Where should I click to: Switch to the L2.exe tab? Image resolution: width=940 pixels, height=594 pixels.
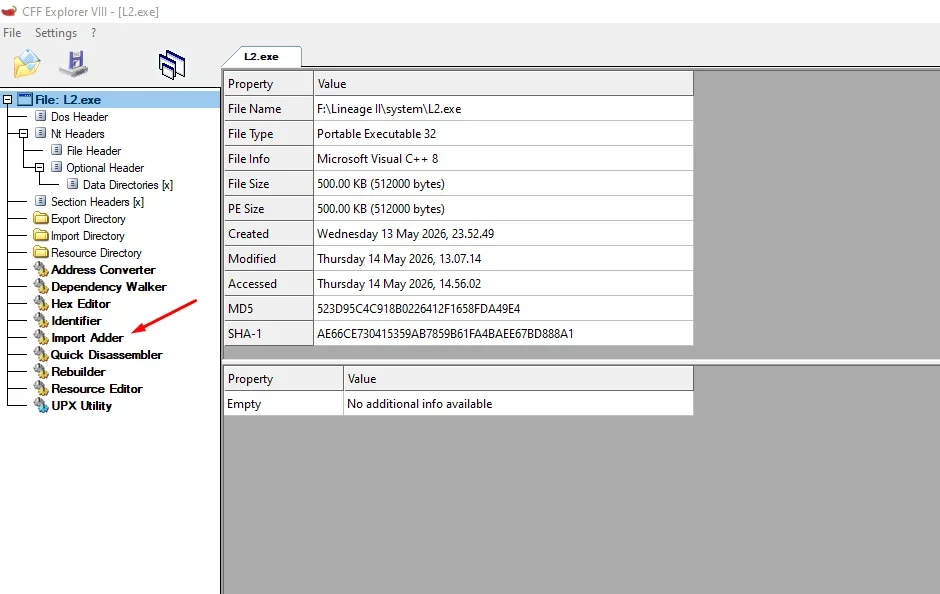coord(261,56)
